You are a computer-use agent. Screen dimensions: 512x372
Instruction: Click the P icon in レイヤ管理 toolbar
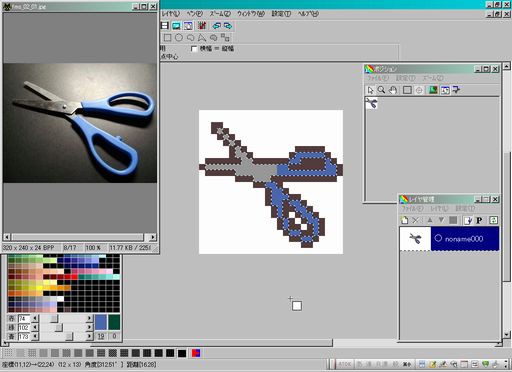pos(479,220)
